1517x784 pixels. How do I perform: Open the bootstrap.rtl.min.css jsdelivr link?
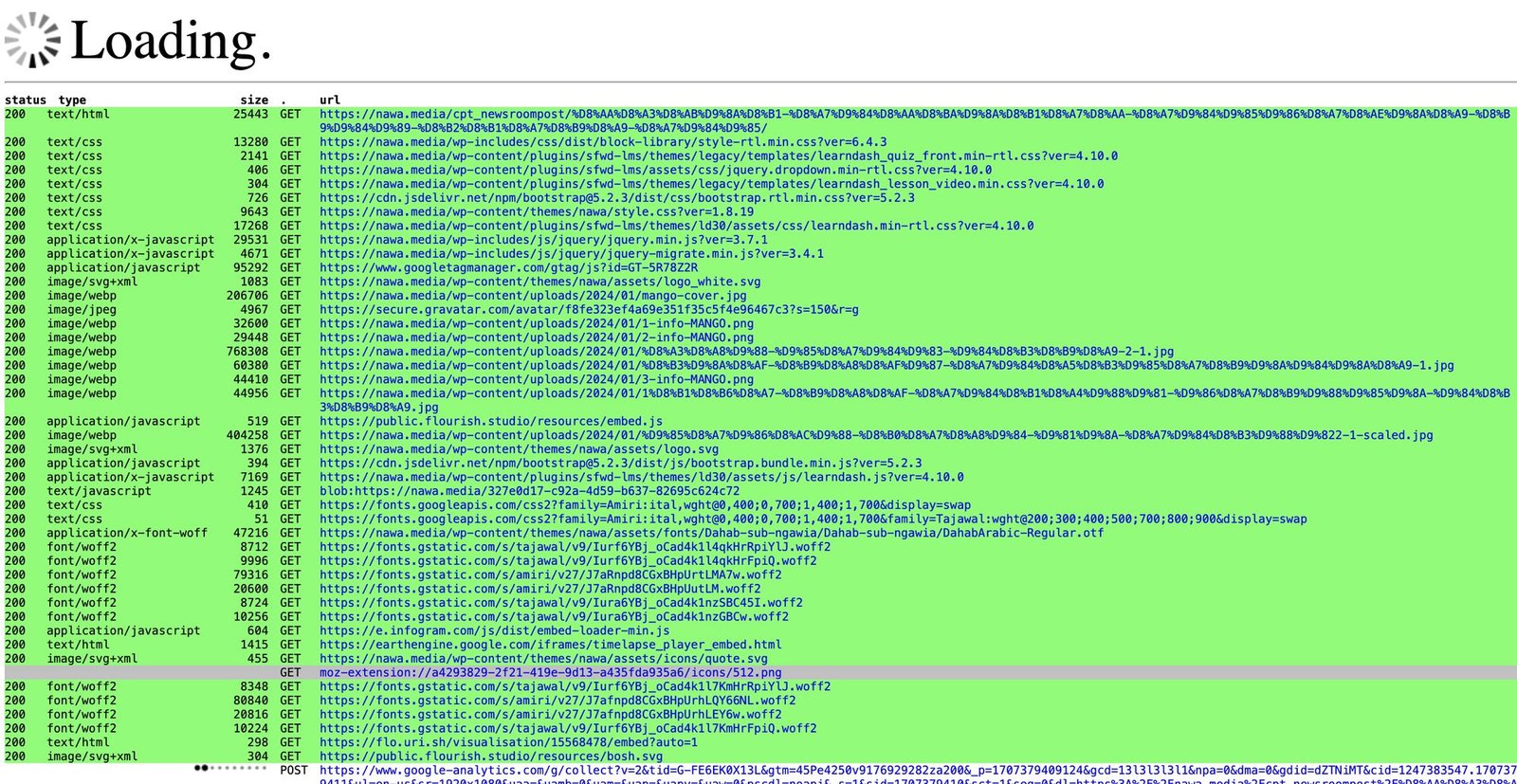pyautogui.click(x=617, y=198)
